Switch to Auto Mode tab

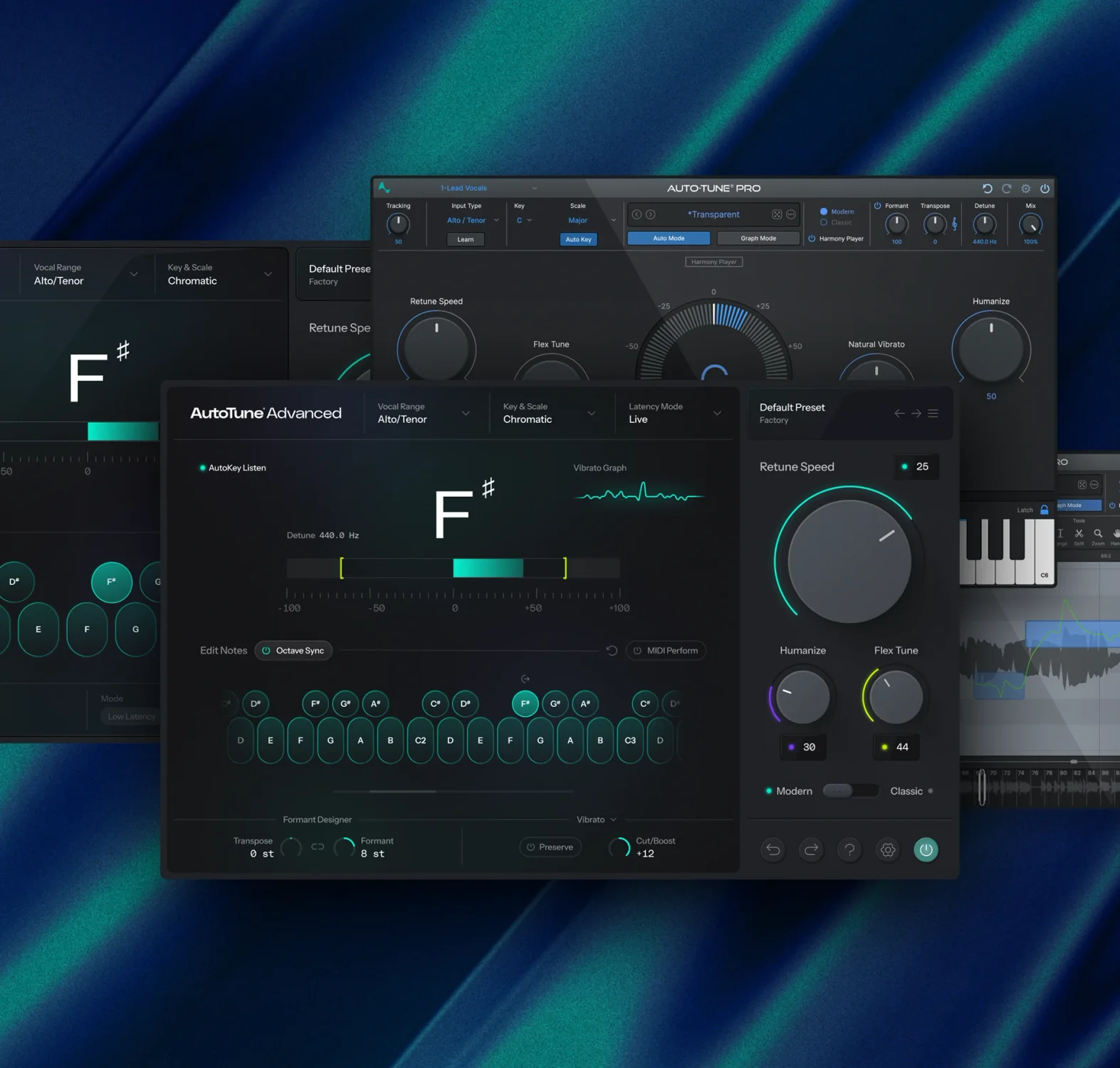coord(669,239)
